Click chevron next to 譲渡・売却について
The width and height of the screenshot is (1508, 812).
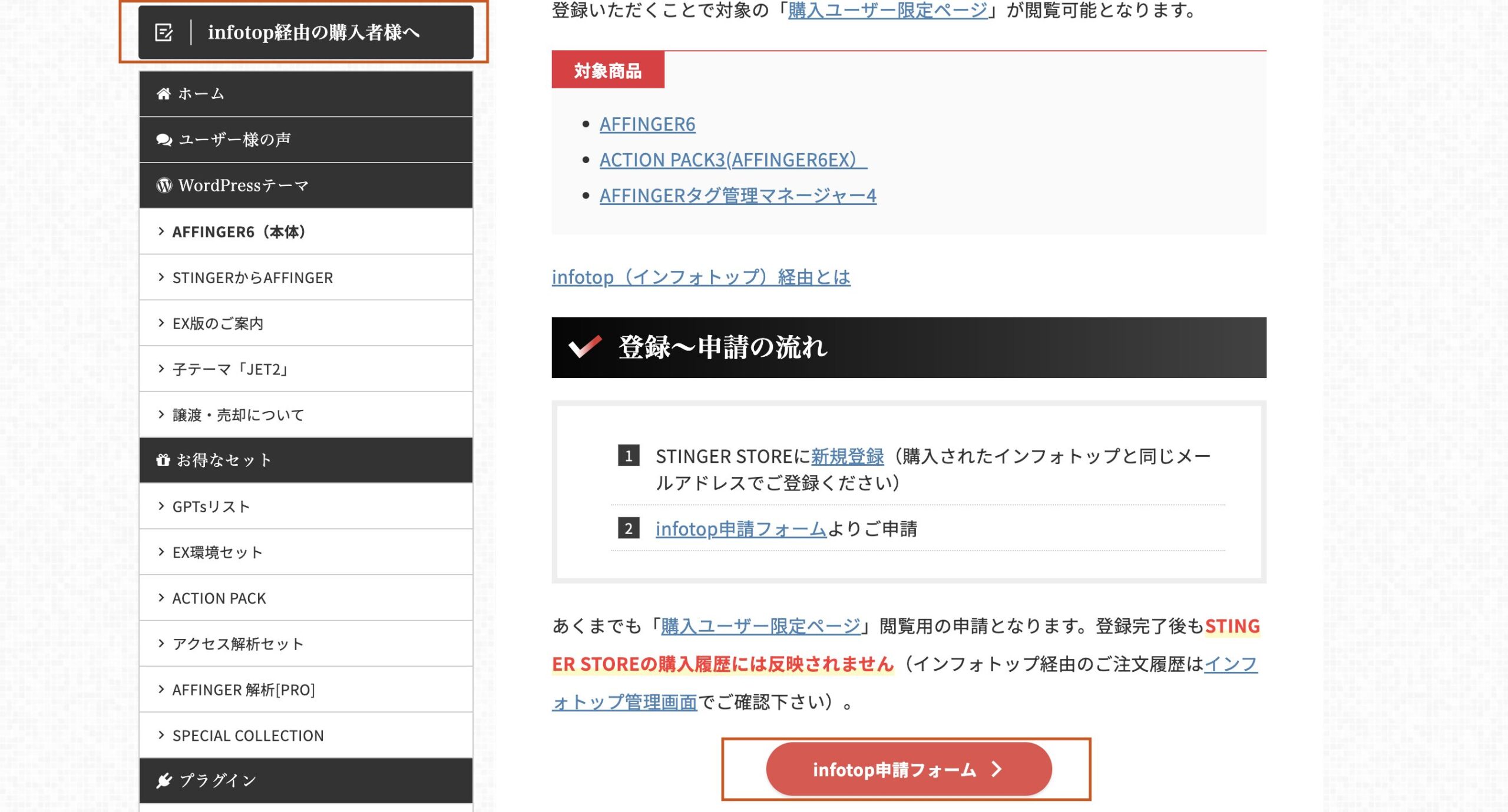pos(161,415)
